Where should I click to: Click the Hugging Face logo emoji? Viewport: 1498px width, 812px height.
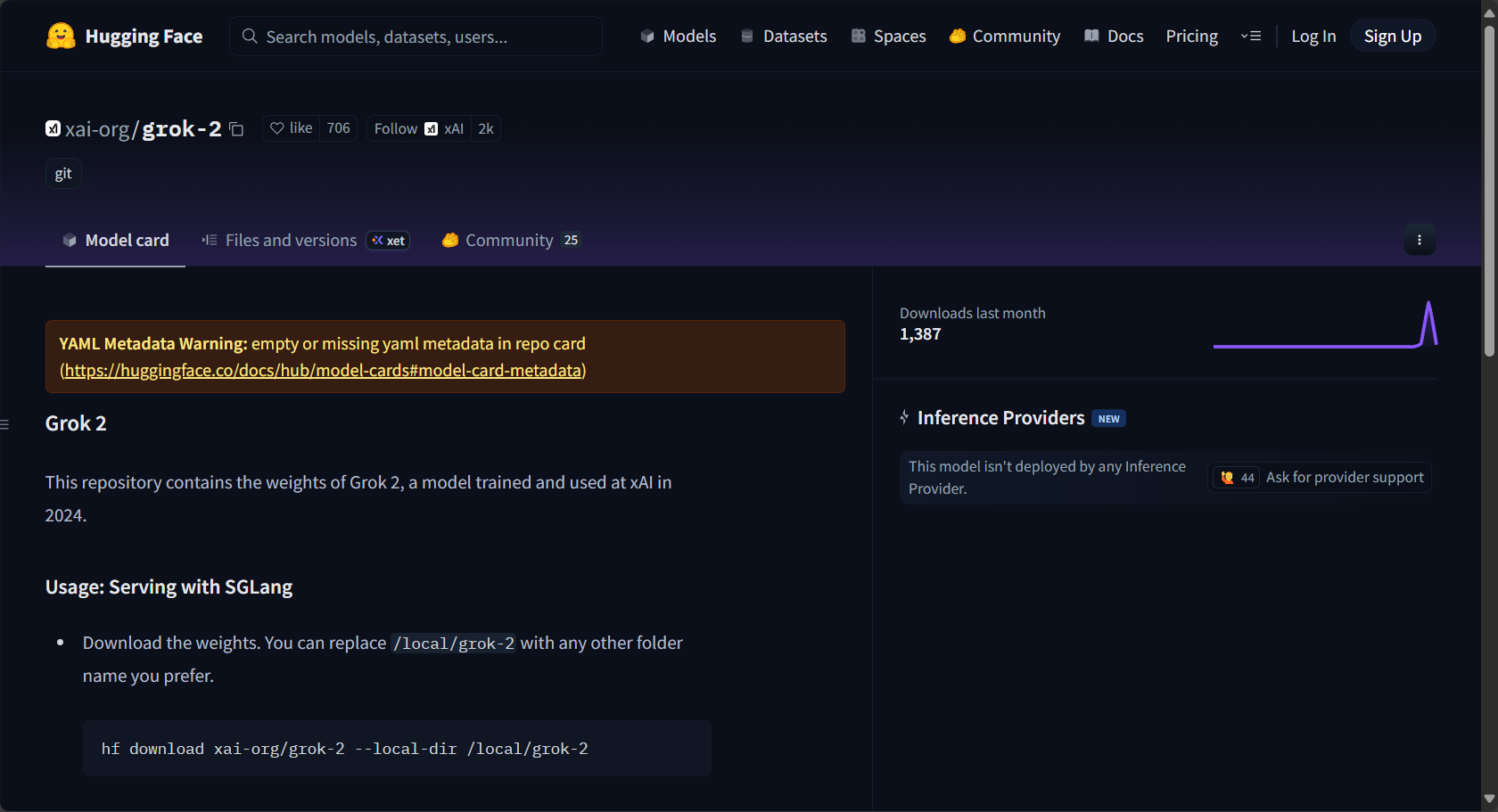[61, 36]
